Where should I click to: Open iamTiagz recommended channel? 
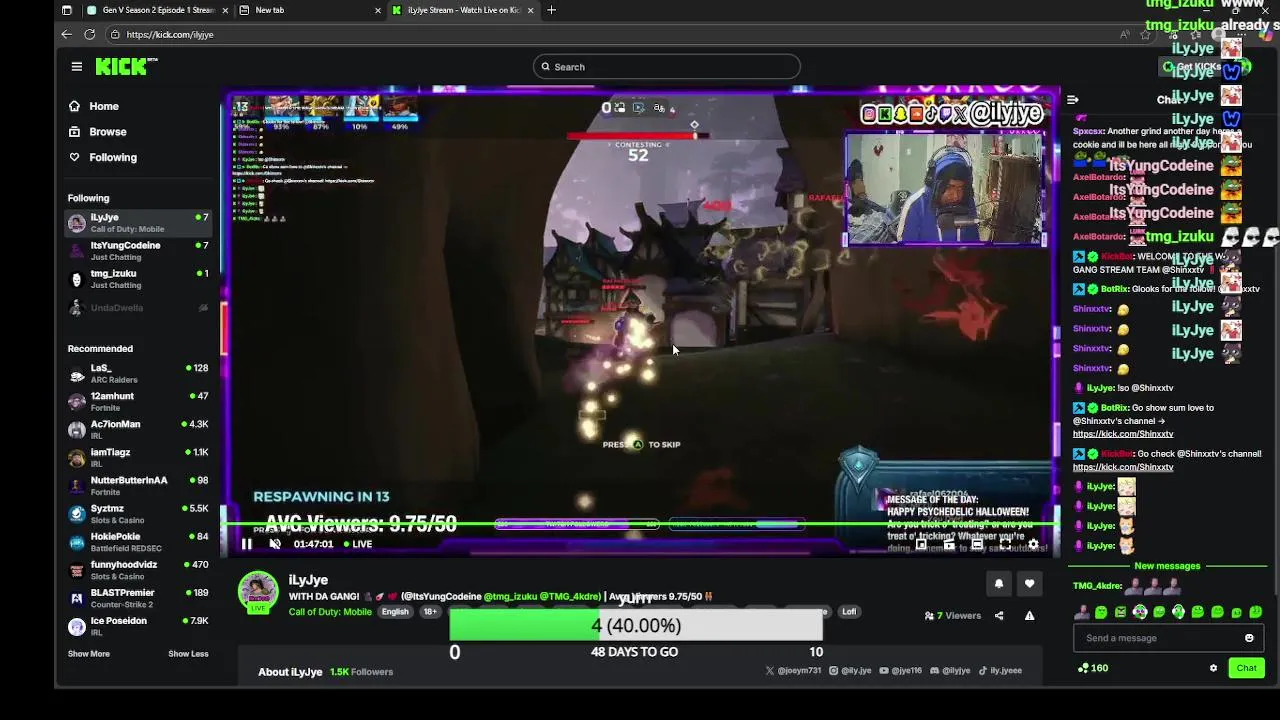pyautogui.click(x=138, y=457)
